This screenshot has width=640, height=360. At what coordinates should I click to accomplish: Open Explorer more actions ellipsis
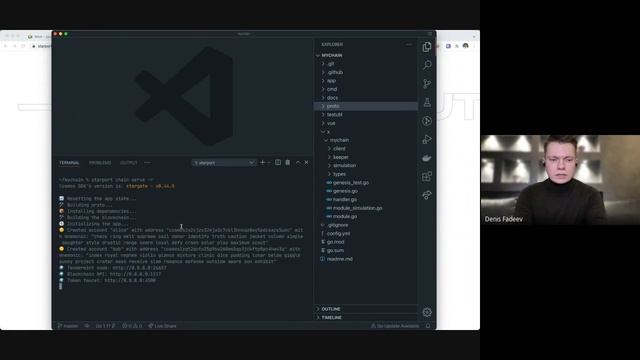point(409,44)
